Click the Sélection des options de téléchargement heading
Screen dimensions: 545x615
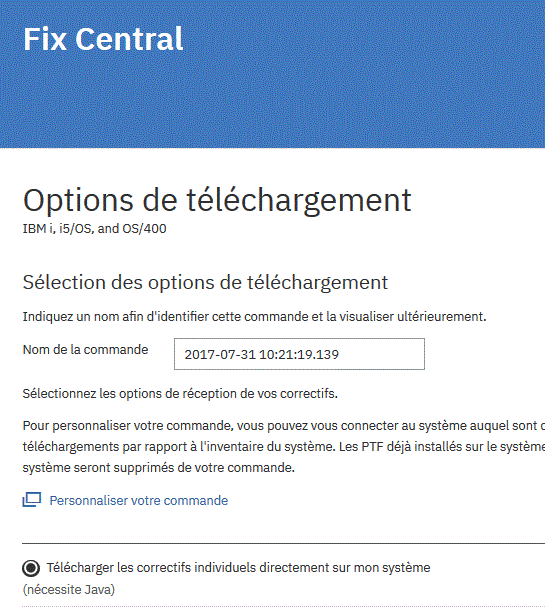205,282
